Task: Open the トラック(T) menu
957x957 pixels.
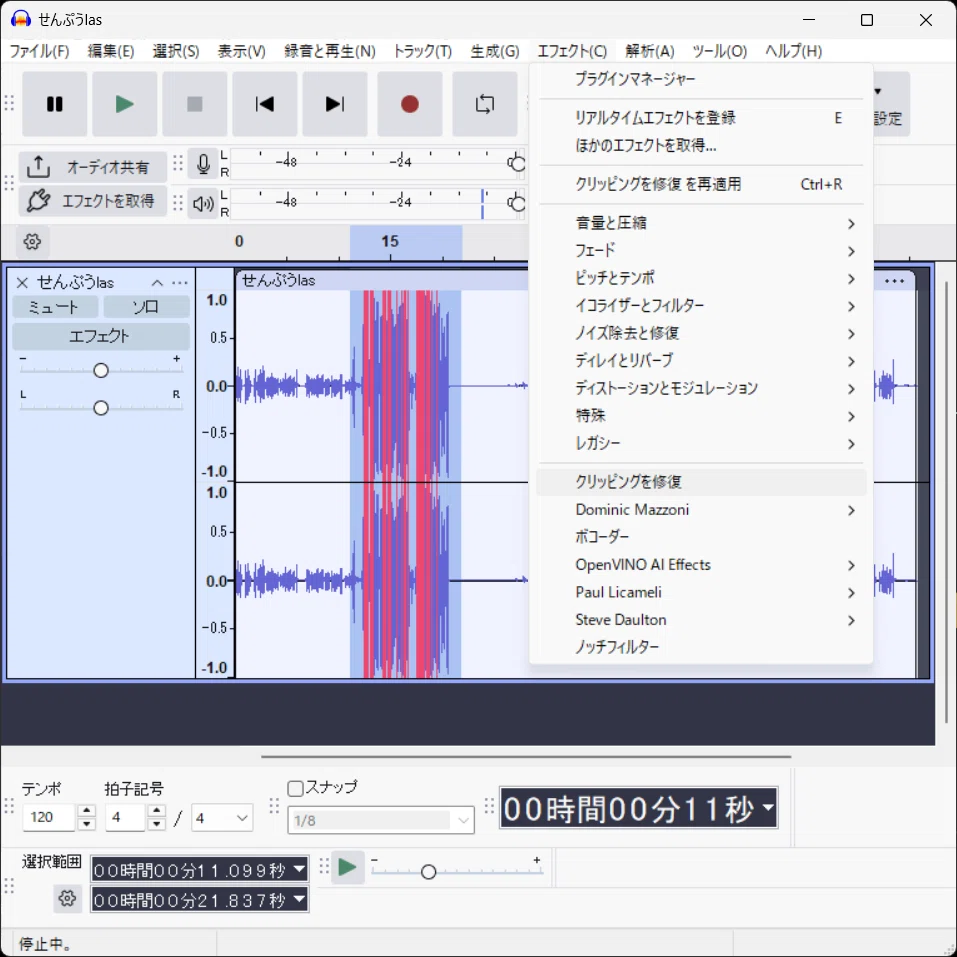Action: point(422,51)
